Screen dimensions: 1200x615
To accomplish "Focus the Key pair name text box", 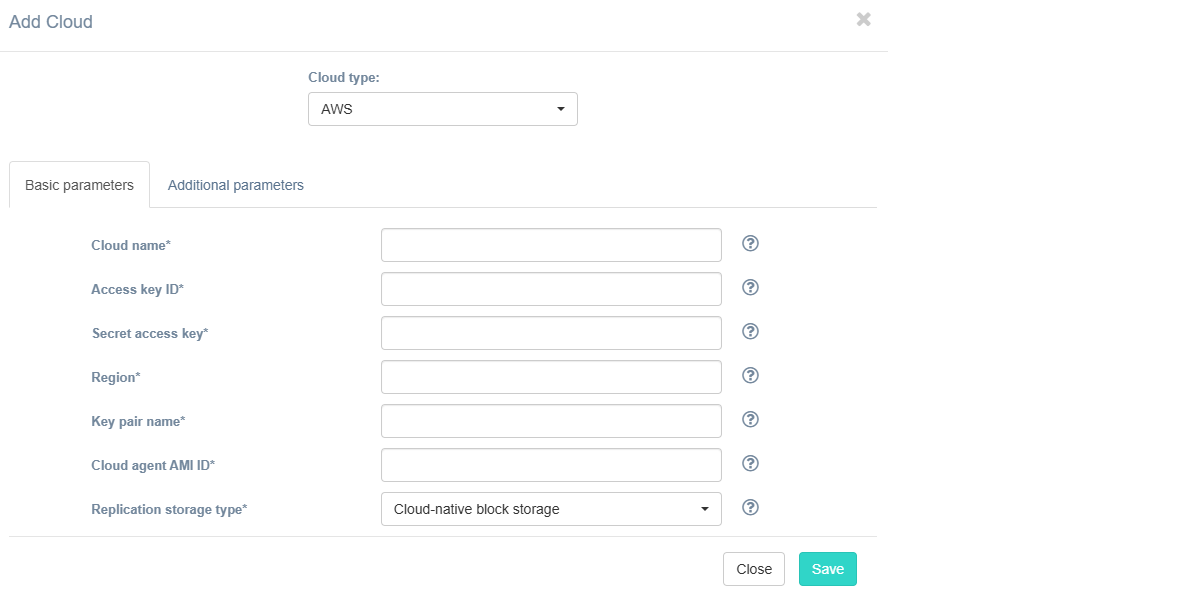I will [x=551, y=421].
